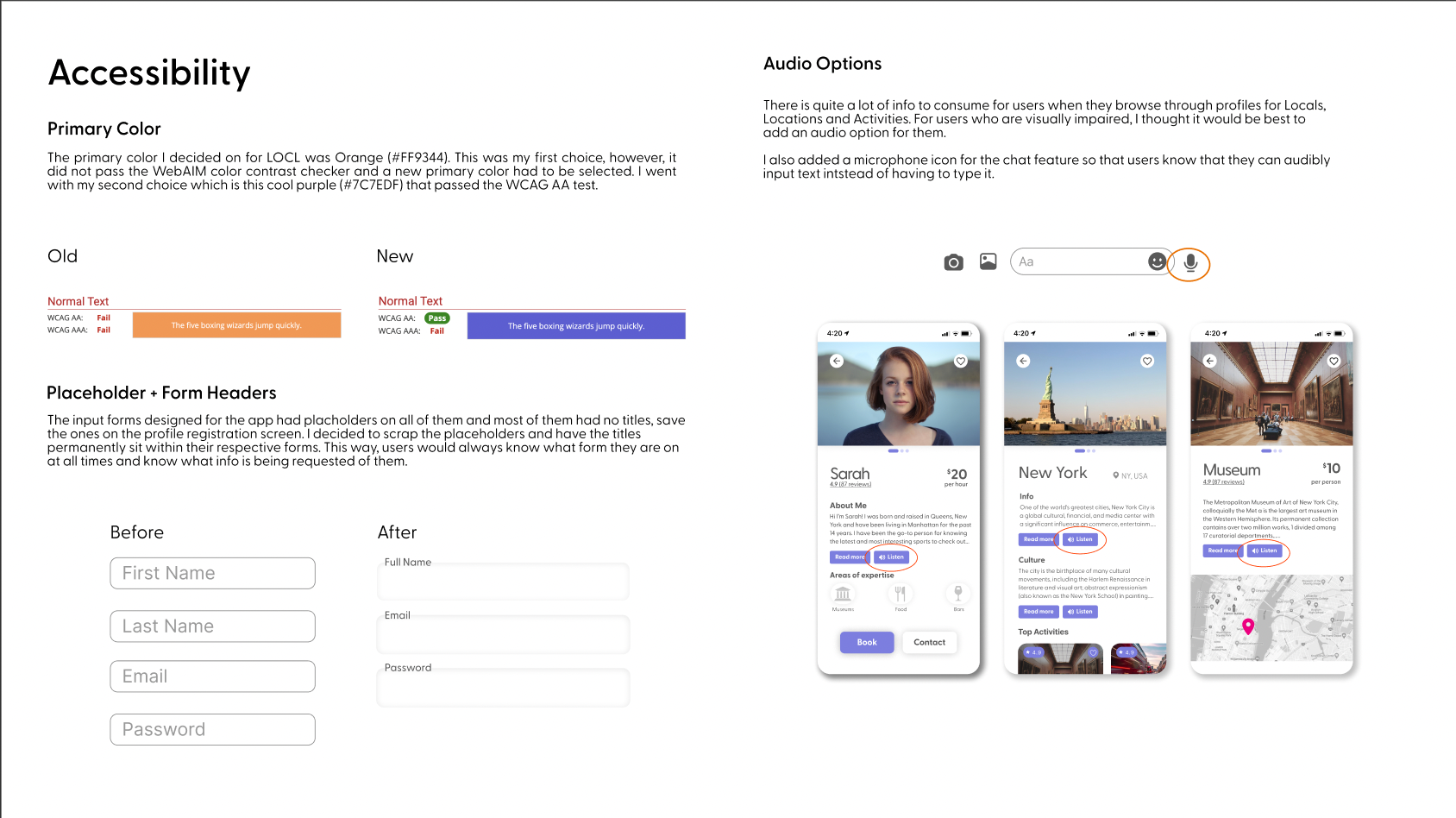Click the Full Name field under After
1456x818 pixels.
pyautogui.click(x=504, y=581)
